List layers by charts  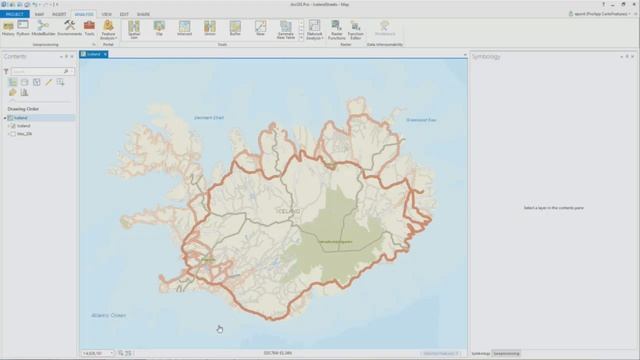24,93
